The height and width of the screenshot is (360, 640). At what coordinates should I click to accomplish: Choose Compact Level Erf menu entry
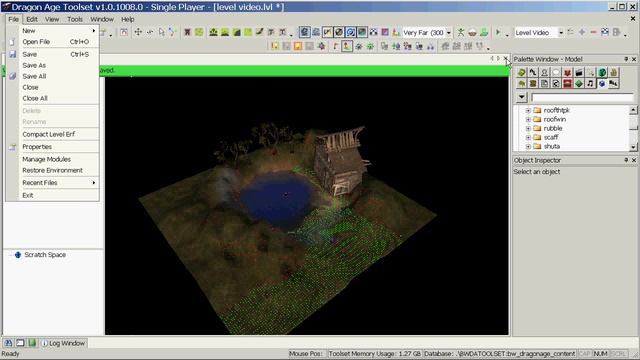point(53,134)
